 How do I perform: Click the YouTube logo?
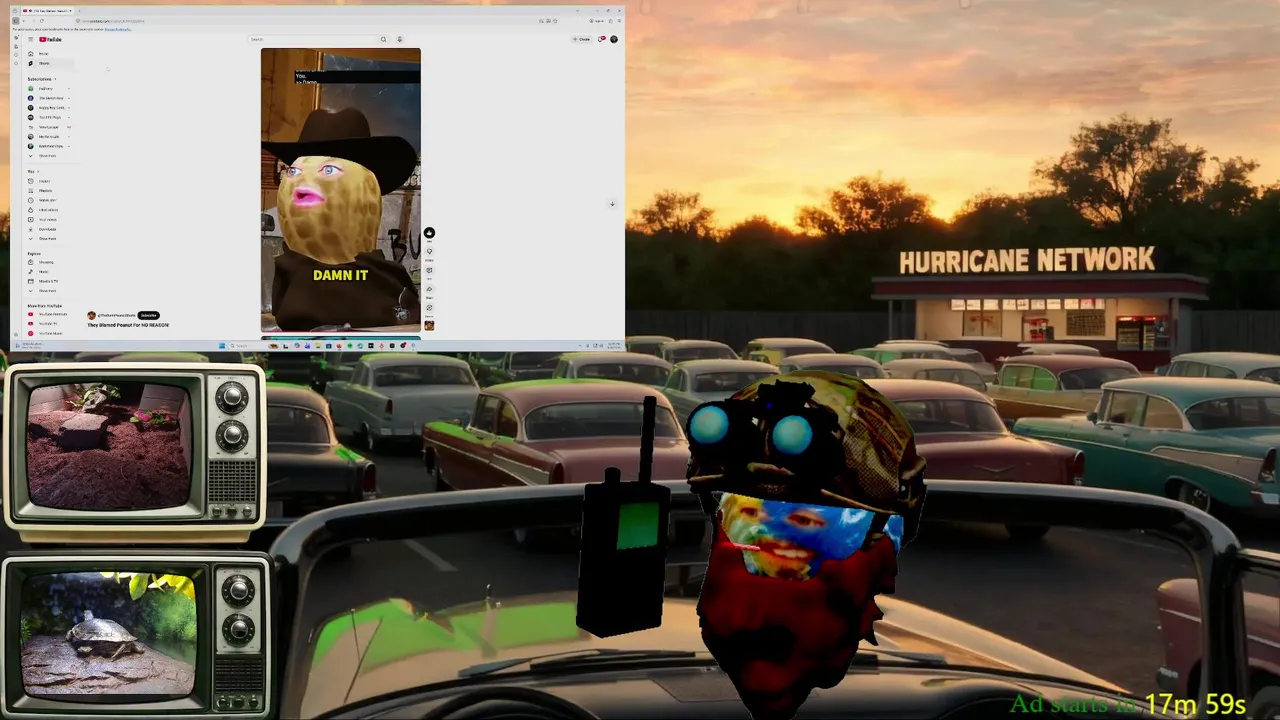pos(51,39)
